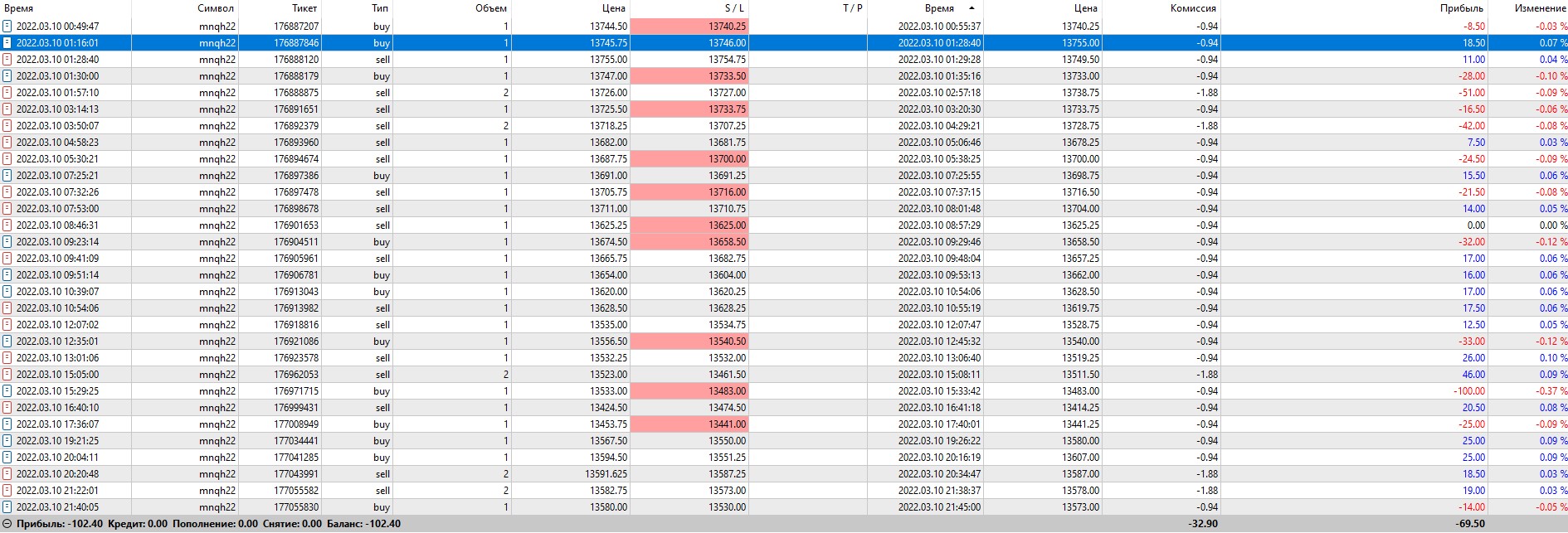Sort by the Тикет column header
The image size is (1568, 533).
click(x=304, y=8)
